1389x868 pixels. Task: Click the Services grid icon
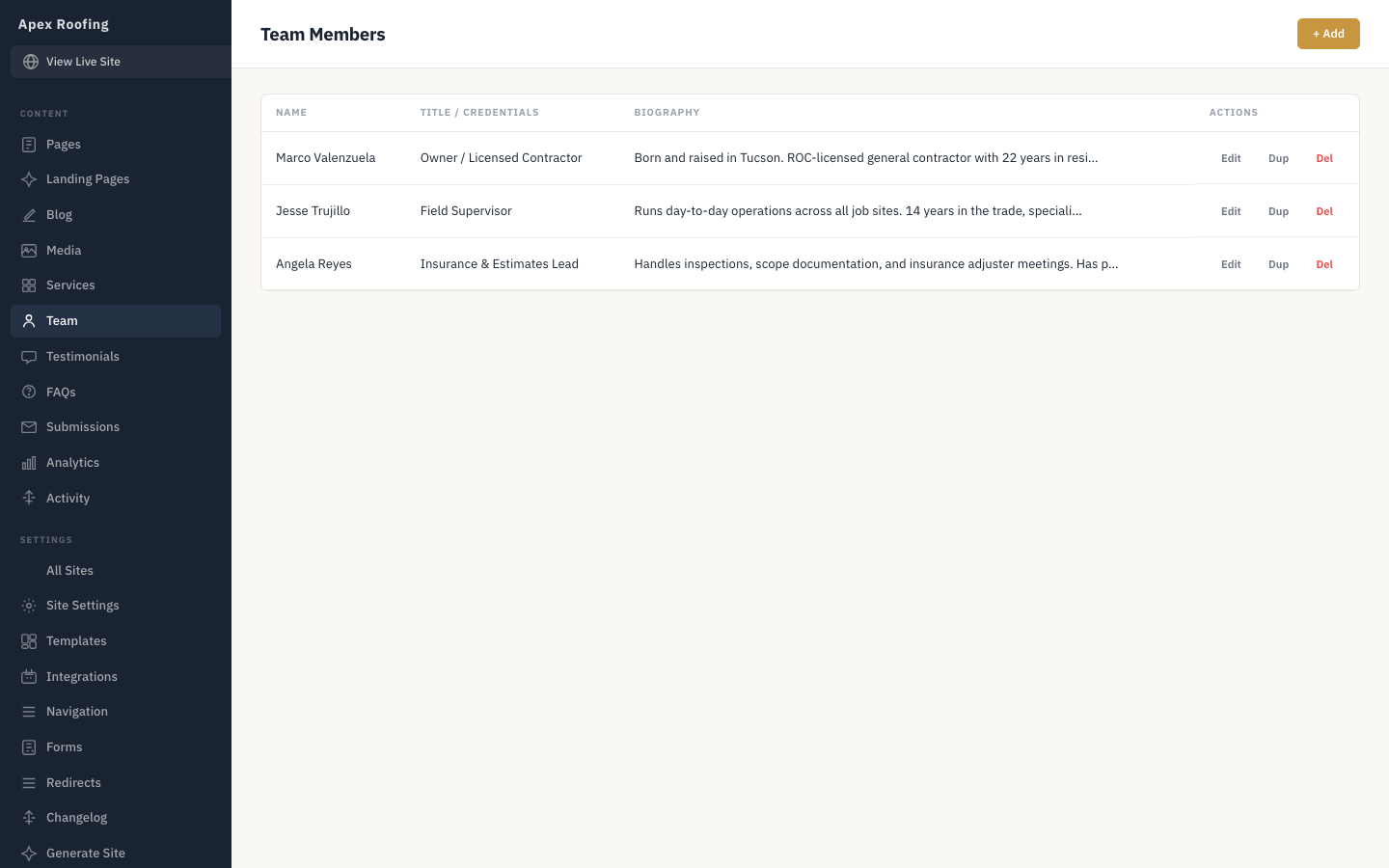[29, 285]
